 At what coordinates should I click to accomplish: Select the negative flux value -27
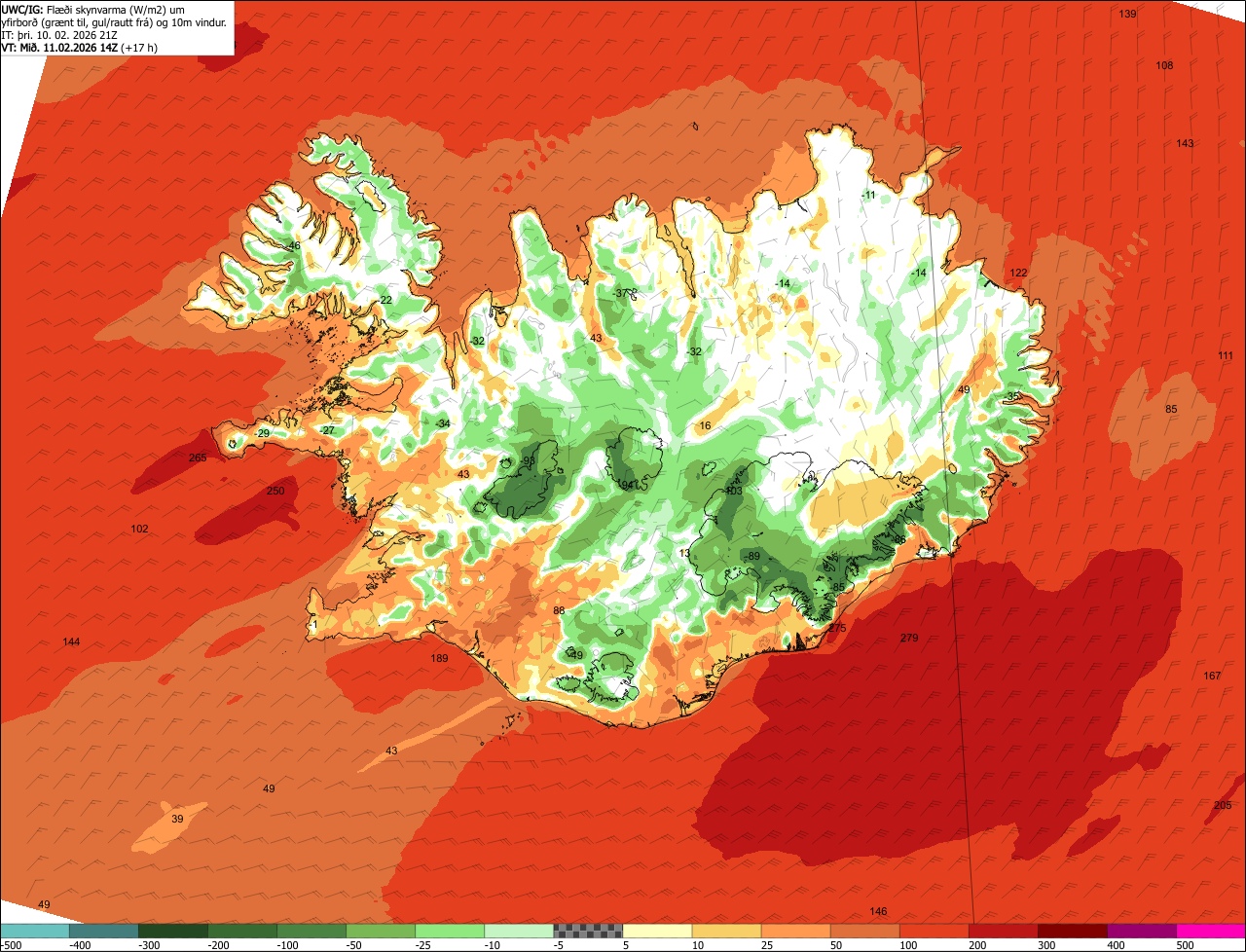pos(327,430)
